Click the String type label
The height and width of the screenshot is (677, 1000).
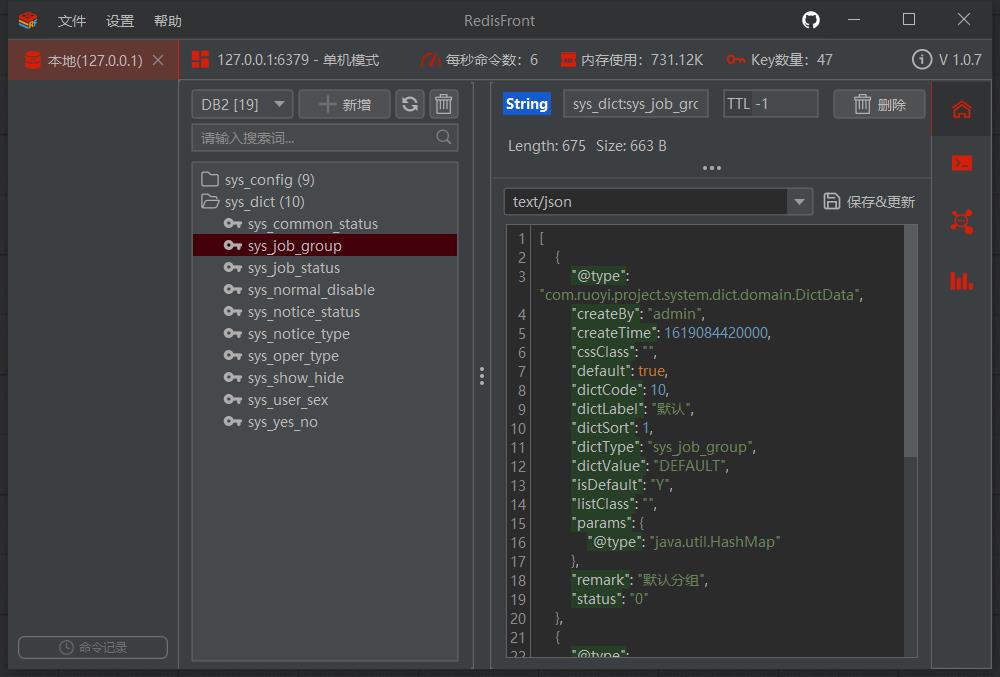coord(527,104)
